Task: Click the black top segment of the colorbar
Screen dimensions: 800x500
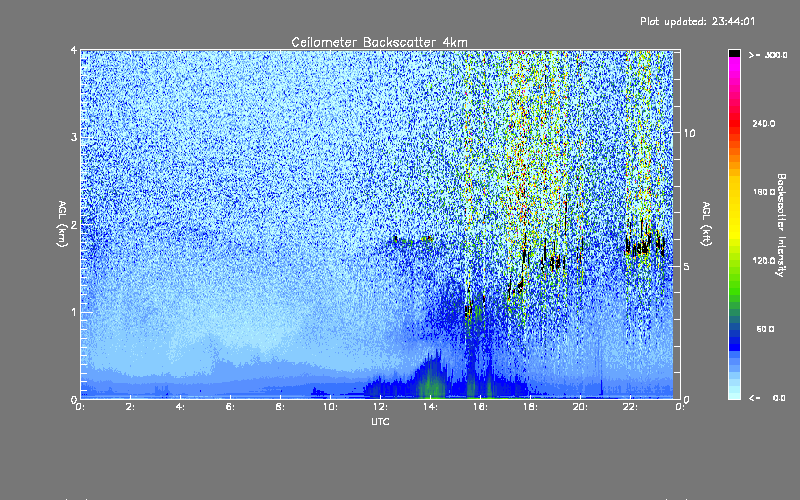Action: 734,53
